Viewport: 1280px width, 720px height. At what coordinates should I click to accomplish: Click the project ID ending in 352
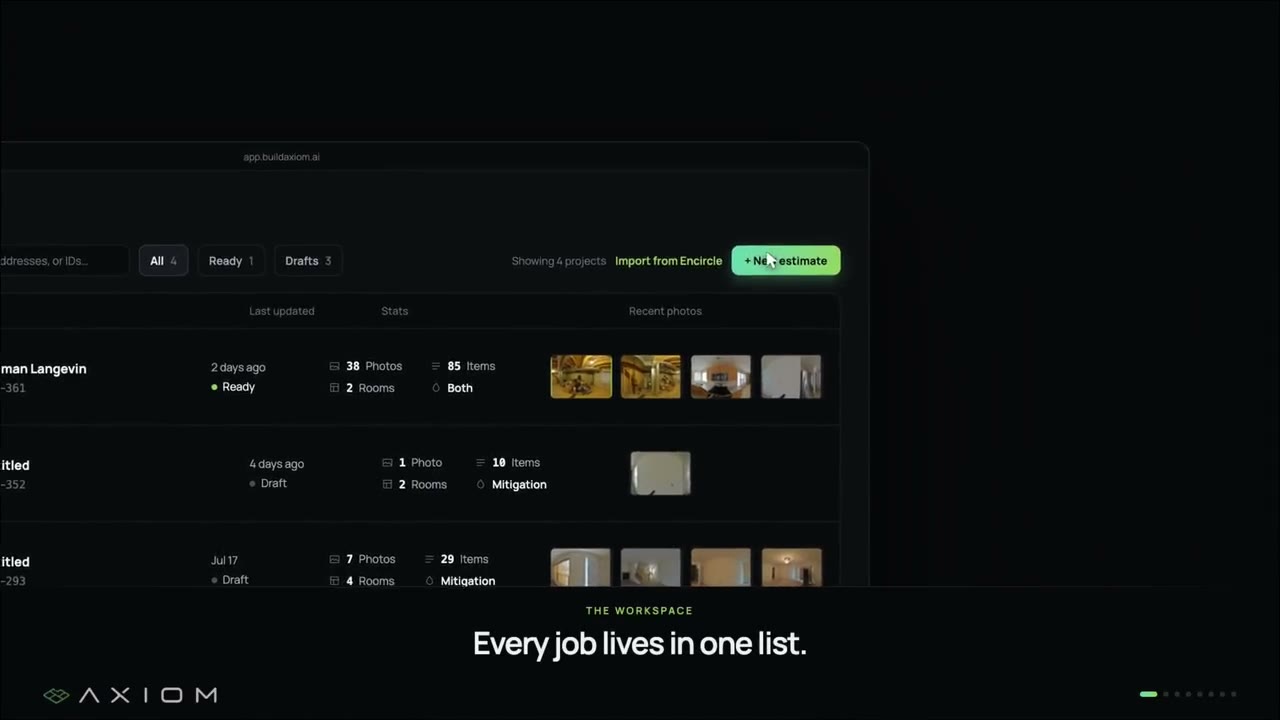13,485
